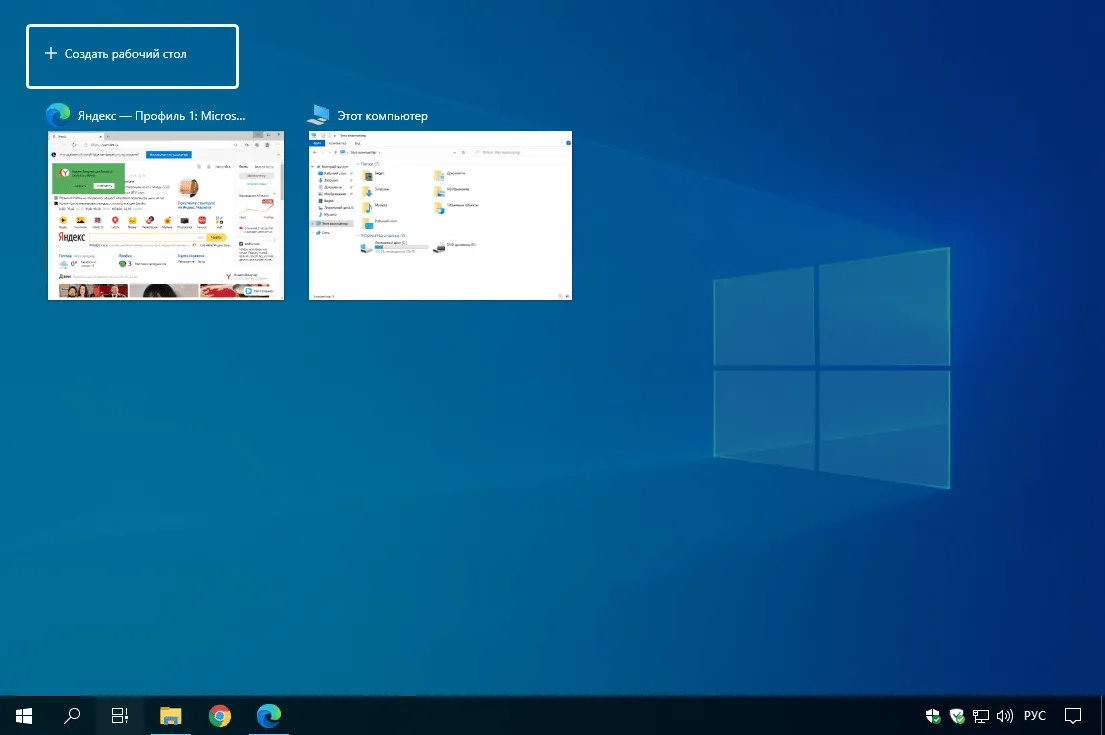
Task: Open the Windows Start menu
Action: (24, 716)
